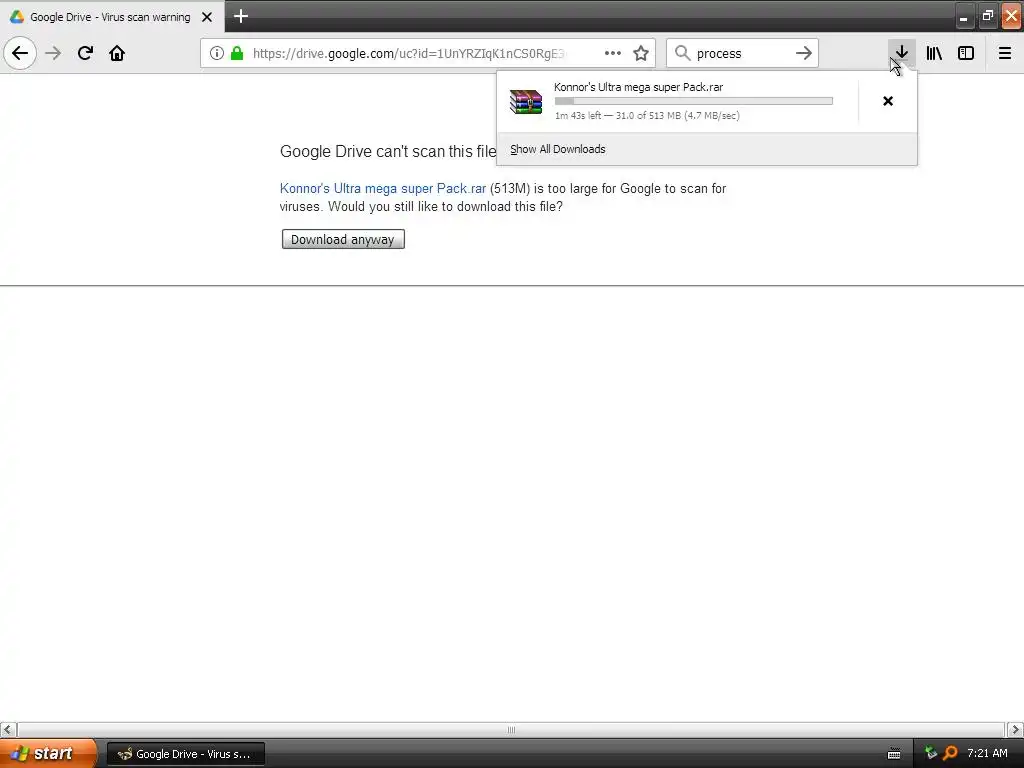This screenshot has width=1024, height=768.
Task: Reload the current page
Action: pos(85,53)
